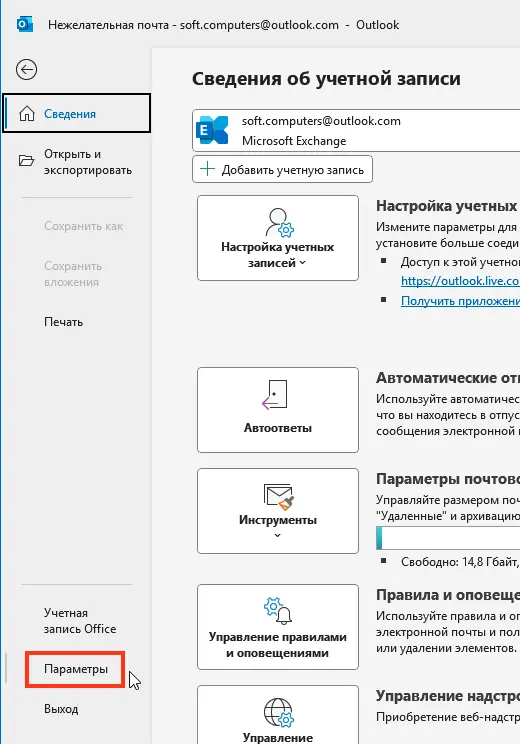Click Выход to exit Outlook
The width and height of the screenshot is (520, 744).
[61, 709]
